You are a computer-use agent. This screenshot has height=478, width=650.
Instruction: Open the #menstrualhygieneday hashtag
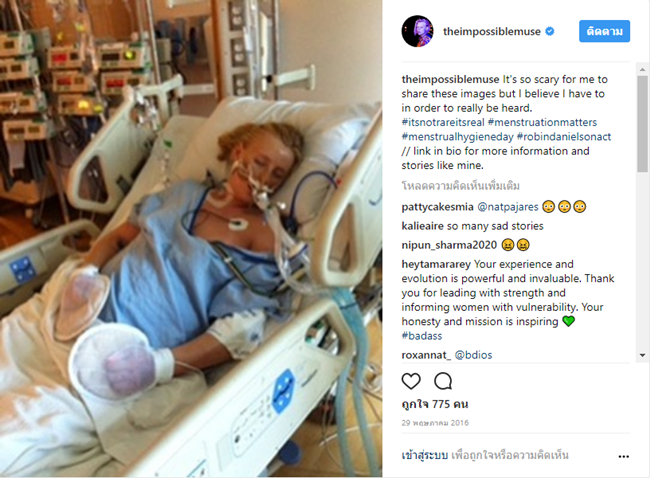(x=457, y=137)
